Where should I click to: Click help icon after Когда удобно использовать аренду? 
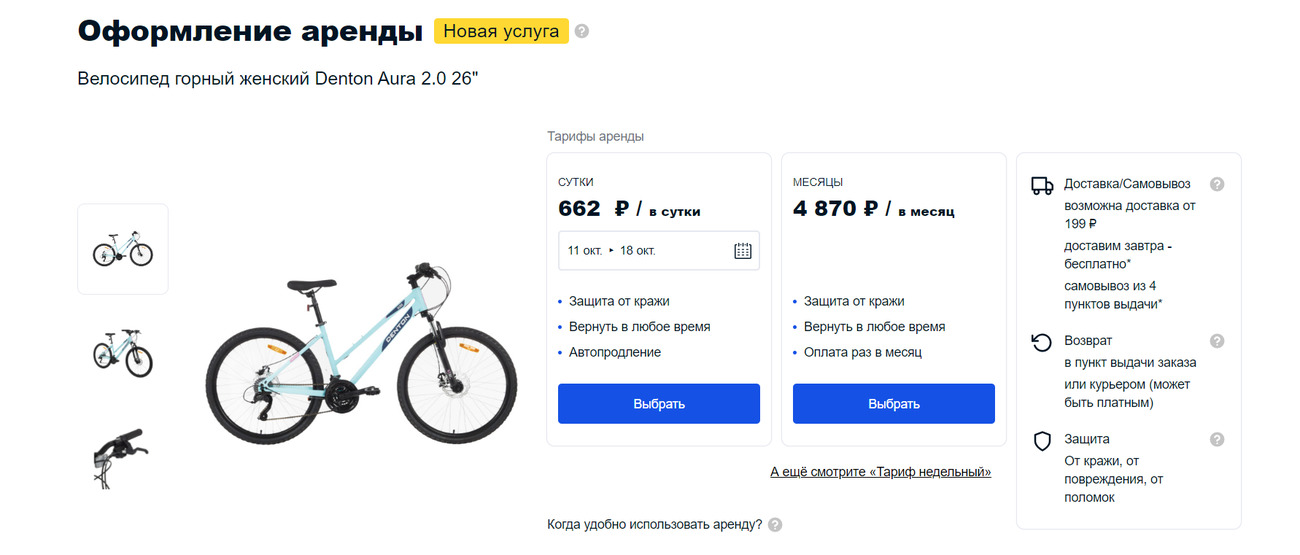coord(775,525)
